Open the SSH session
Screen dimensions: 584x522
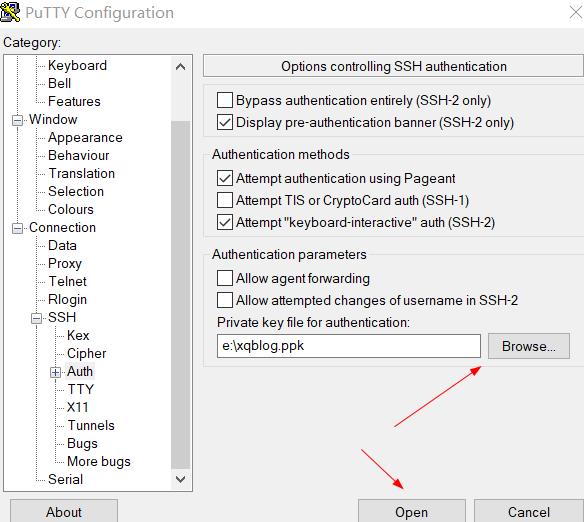click(x=412, y=512)
